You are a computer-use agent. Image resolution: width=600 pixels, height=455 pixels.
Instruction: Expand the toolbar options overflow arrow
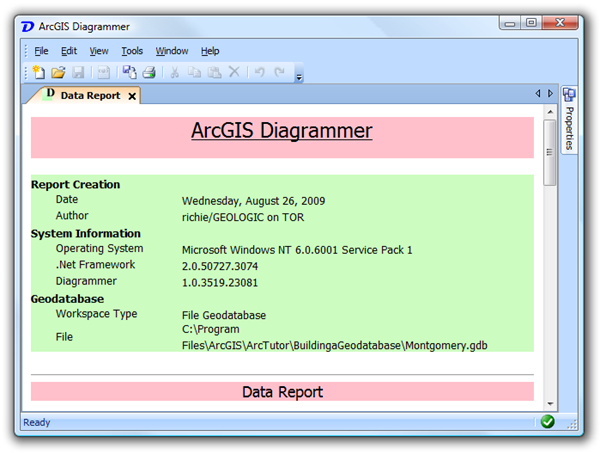(299, 75)
